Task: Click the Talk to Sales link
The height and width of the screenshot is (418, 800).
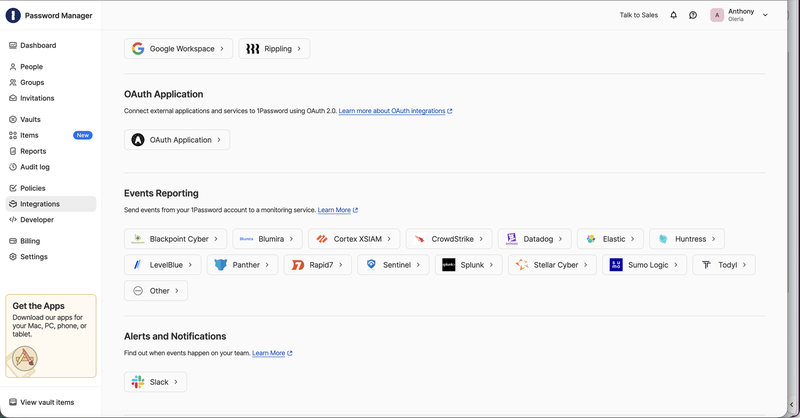Action: pyautogui.click(x=639, y=15)
